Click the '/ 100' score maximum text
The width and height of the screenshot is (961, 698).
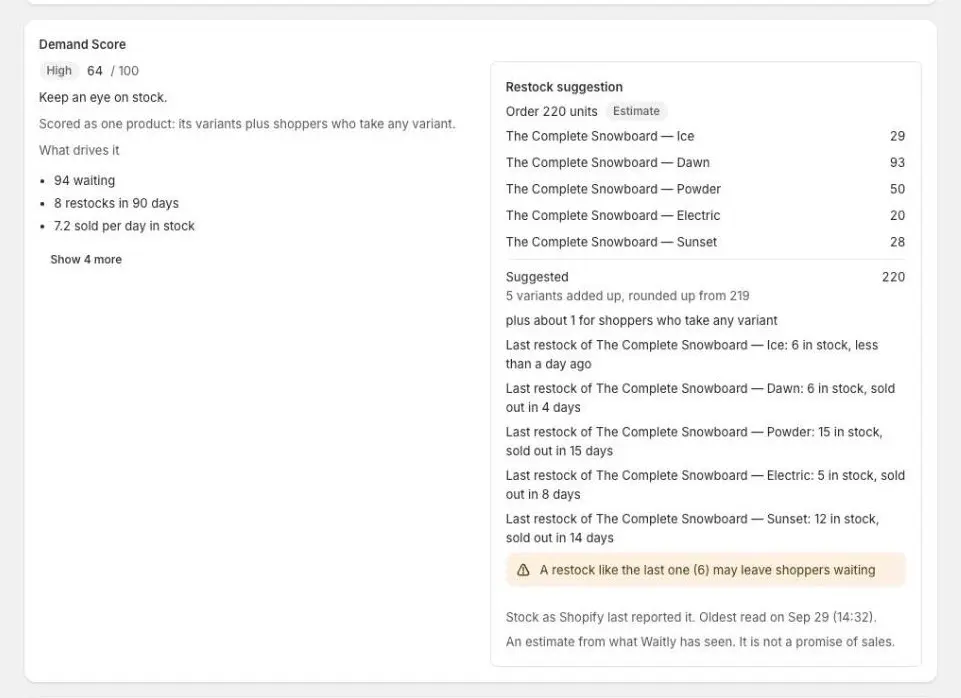point(125,70)
